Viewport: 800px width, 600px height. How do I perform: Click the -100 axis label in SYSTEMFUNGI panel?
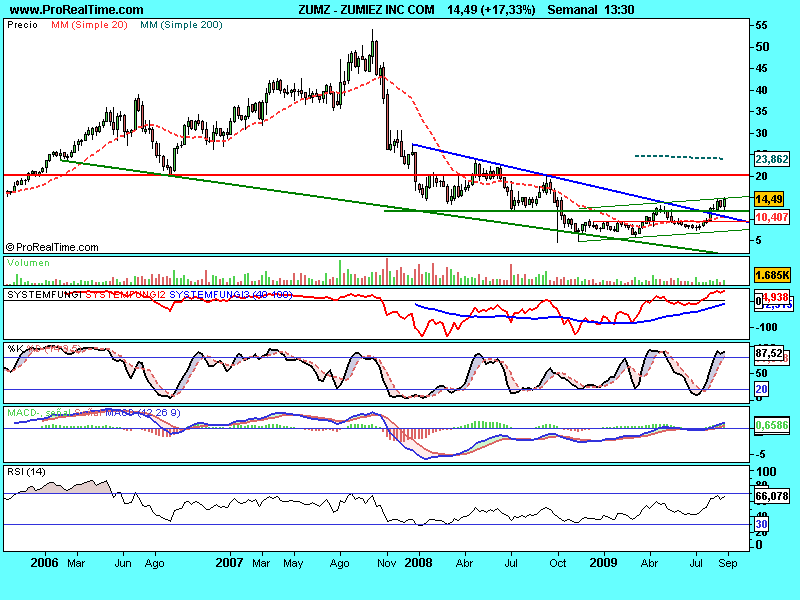click(765, 328)
